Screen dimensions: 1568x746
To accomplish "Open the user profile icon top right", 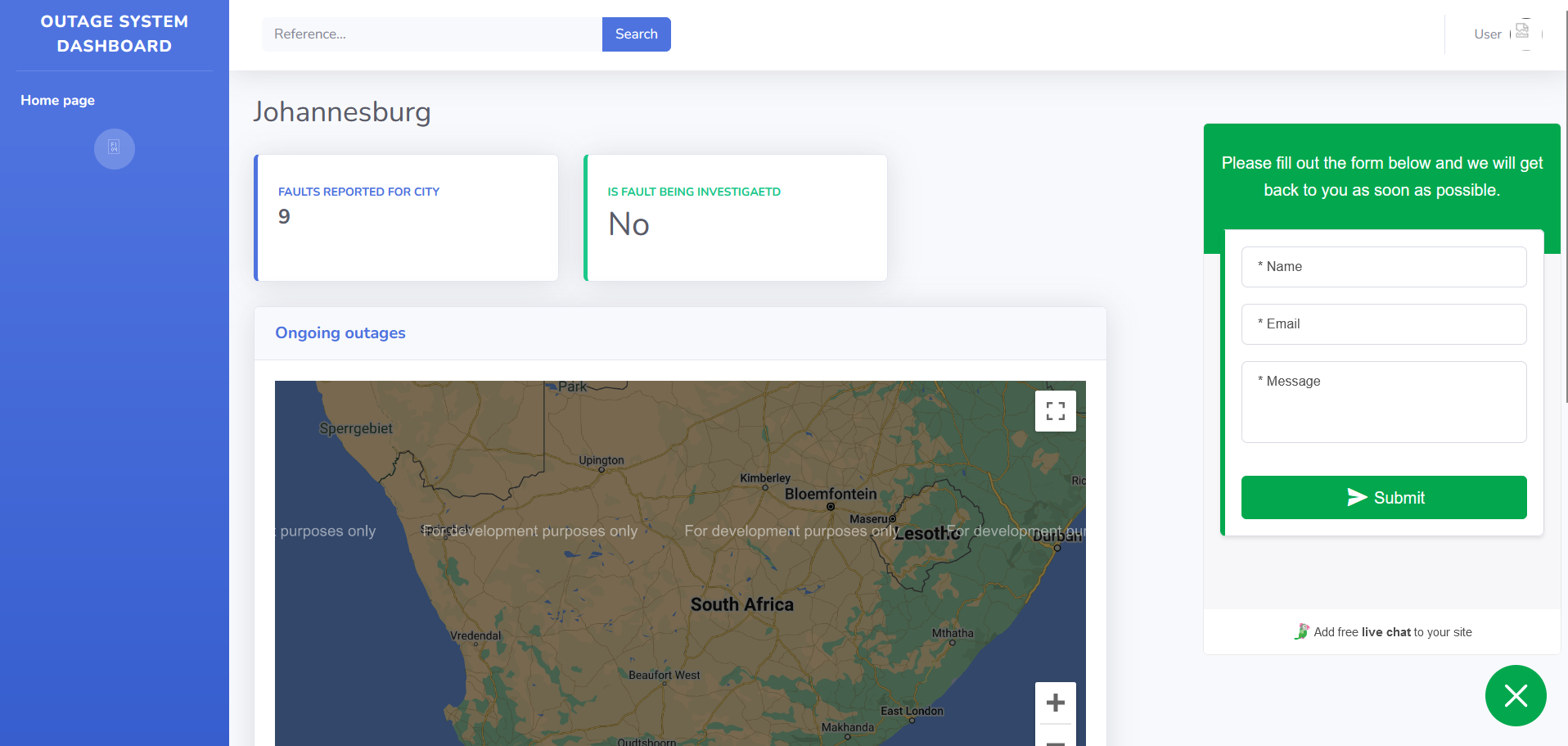I will pyautogui.click(x=1523, y=30).
